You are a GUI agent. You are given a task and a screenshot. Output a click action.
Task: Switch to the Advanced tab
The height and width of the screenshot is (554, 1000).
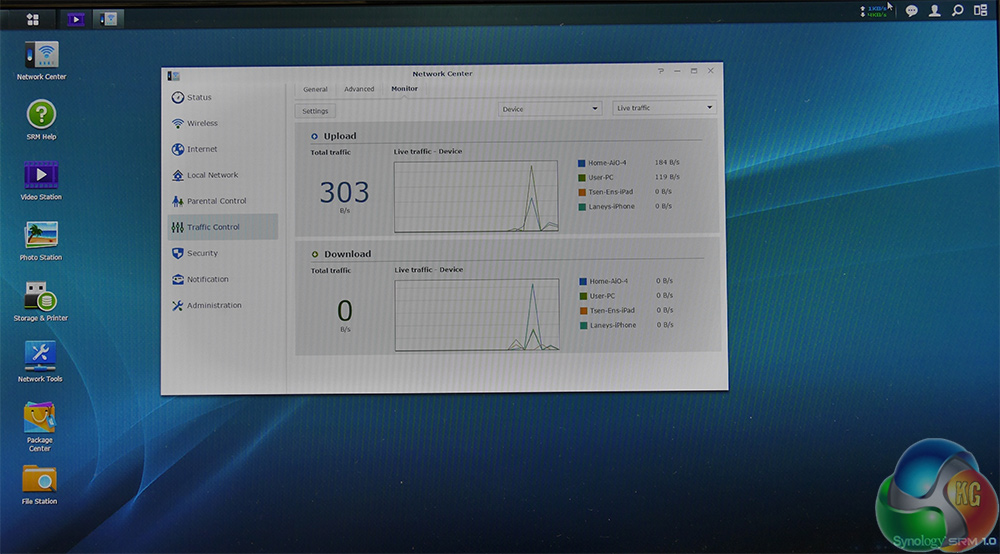pyautogui.click(x=359, y=89)
